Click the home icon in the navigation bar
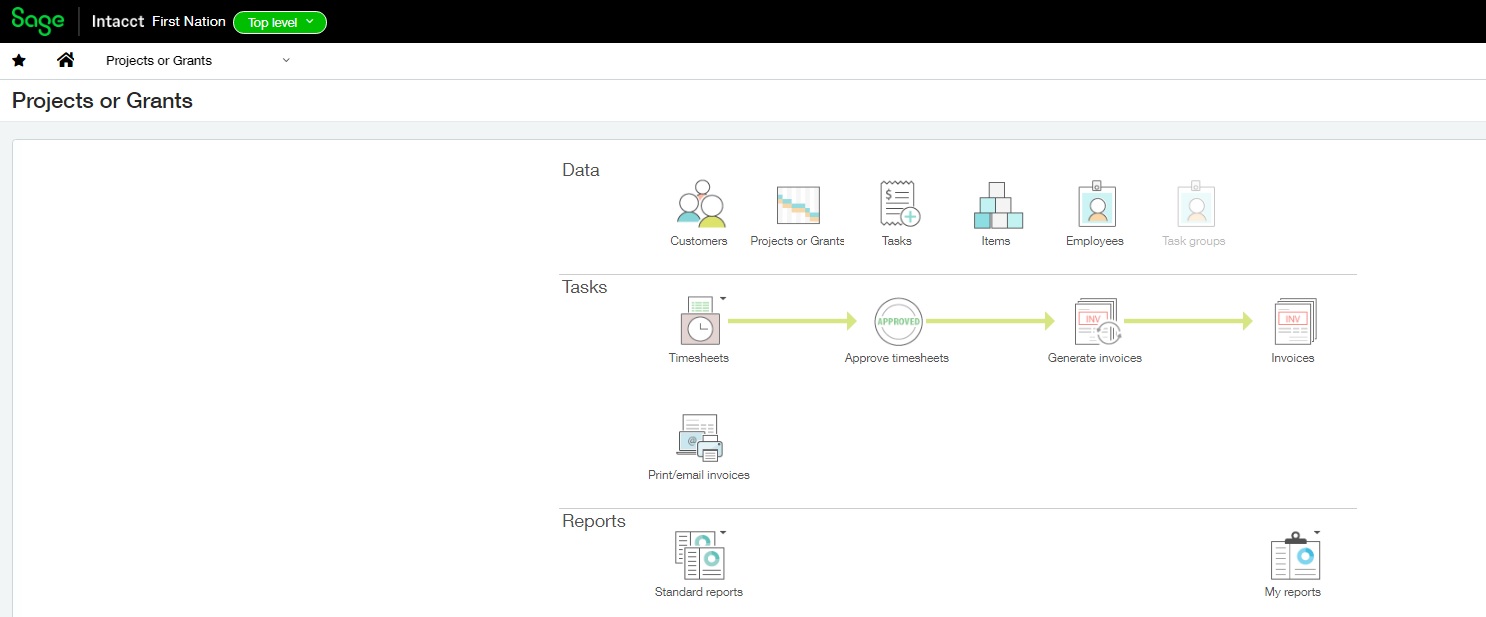The height and width of the screenshot is (617, 1486). [65, 60]
